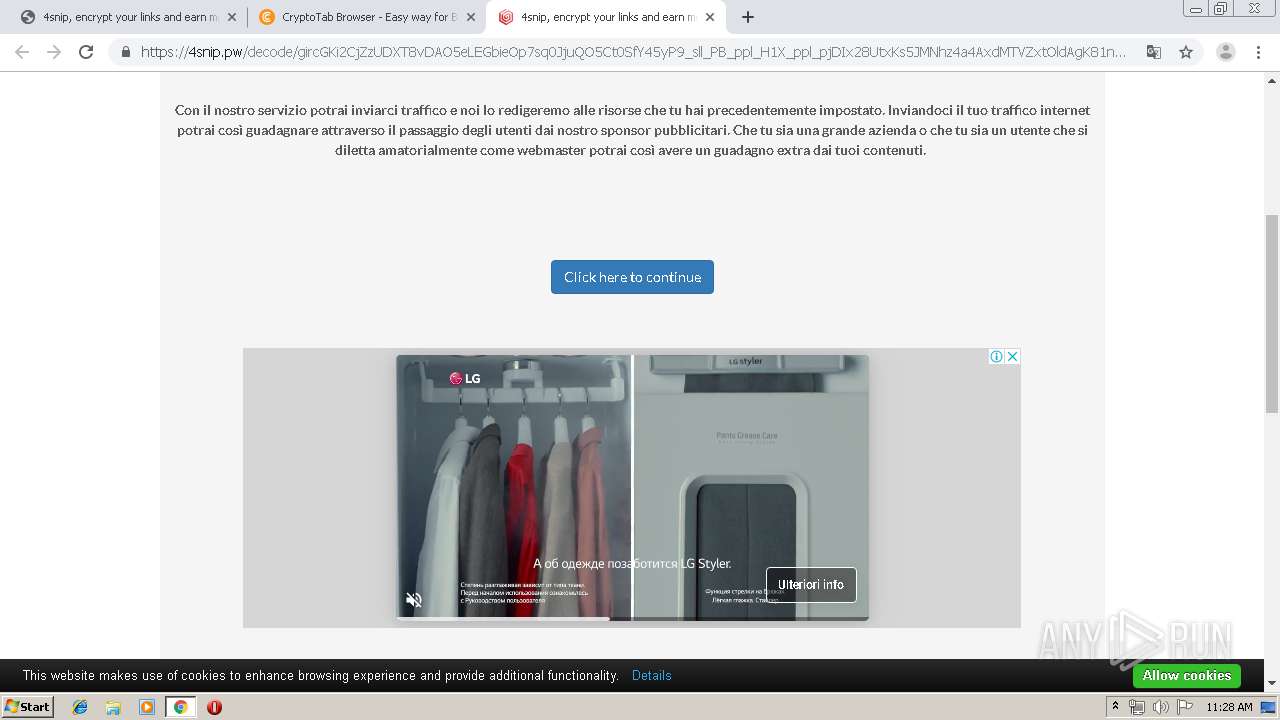
Task: Open Windows Explorer folder from taskbar
Action: (x=113, y=707)
